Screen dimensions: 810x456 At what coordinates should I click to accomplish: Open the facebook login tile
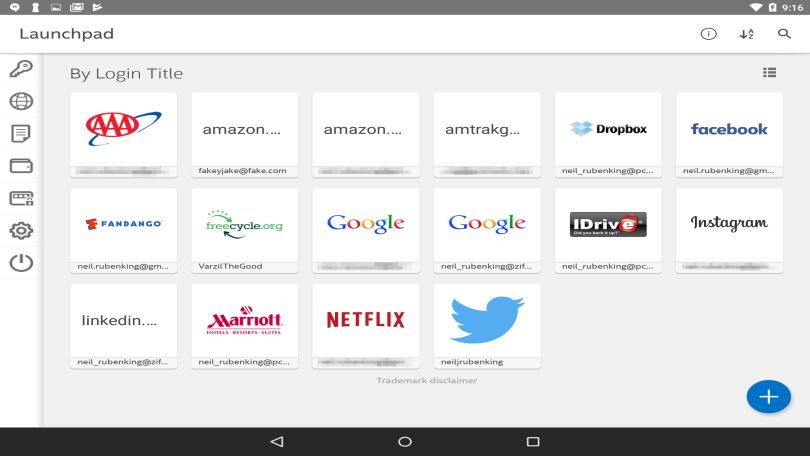click(x=729, y=135)
